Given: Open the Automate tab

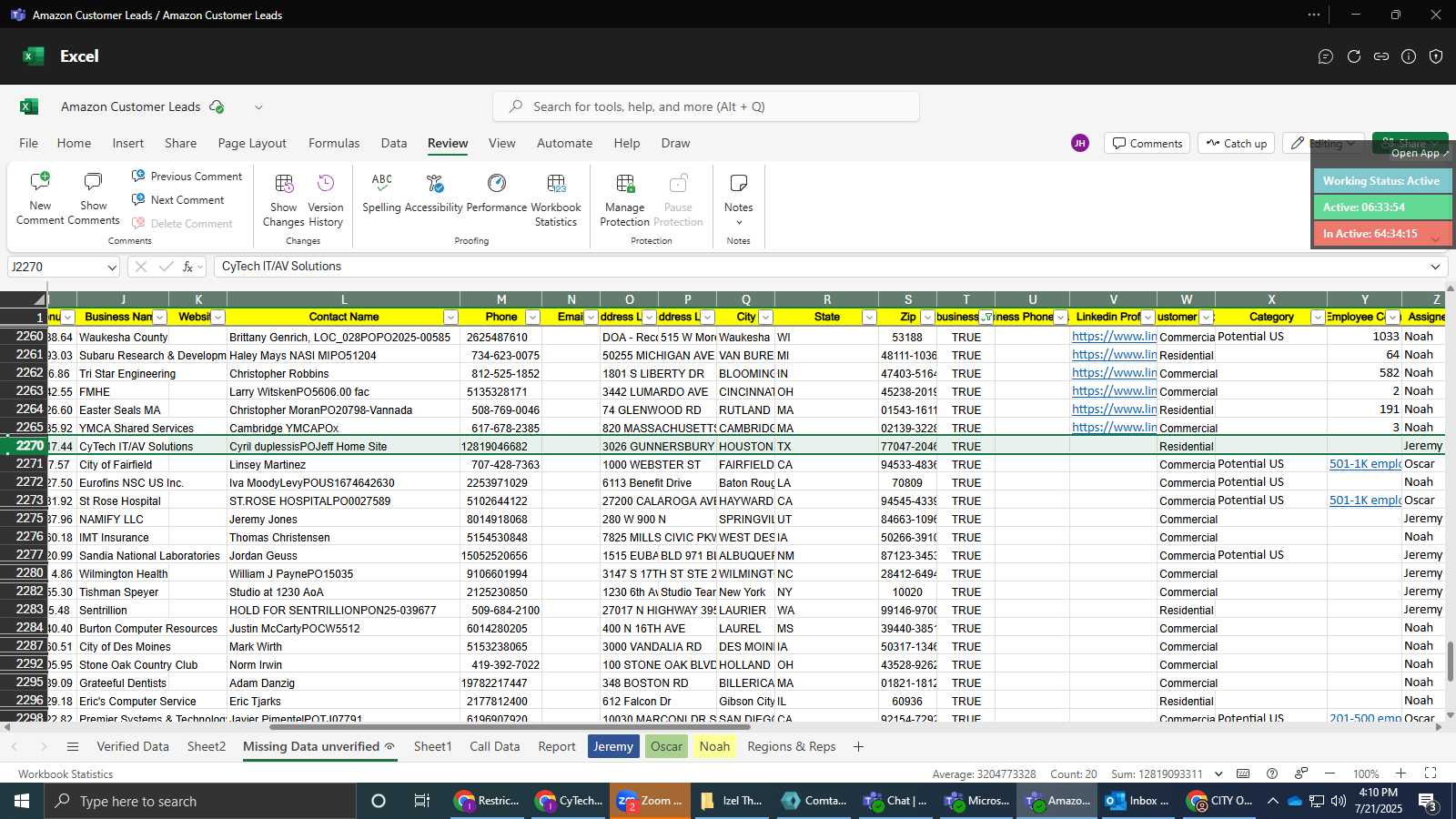Looking at the screenshot, I should pyautogui.click(x=564, y=143).
